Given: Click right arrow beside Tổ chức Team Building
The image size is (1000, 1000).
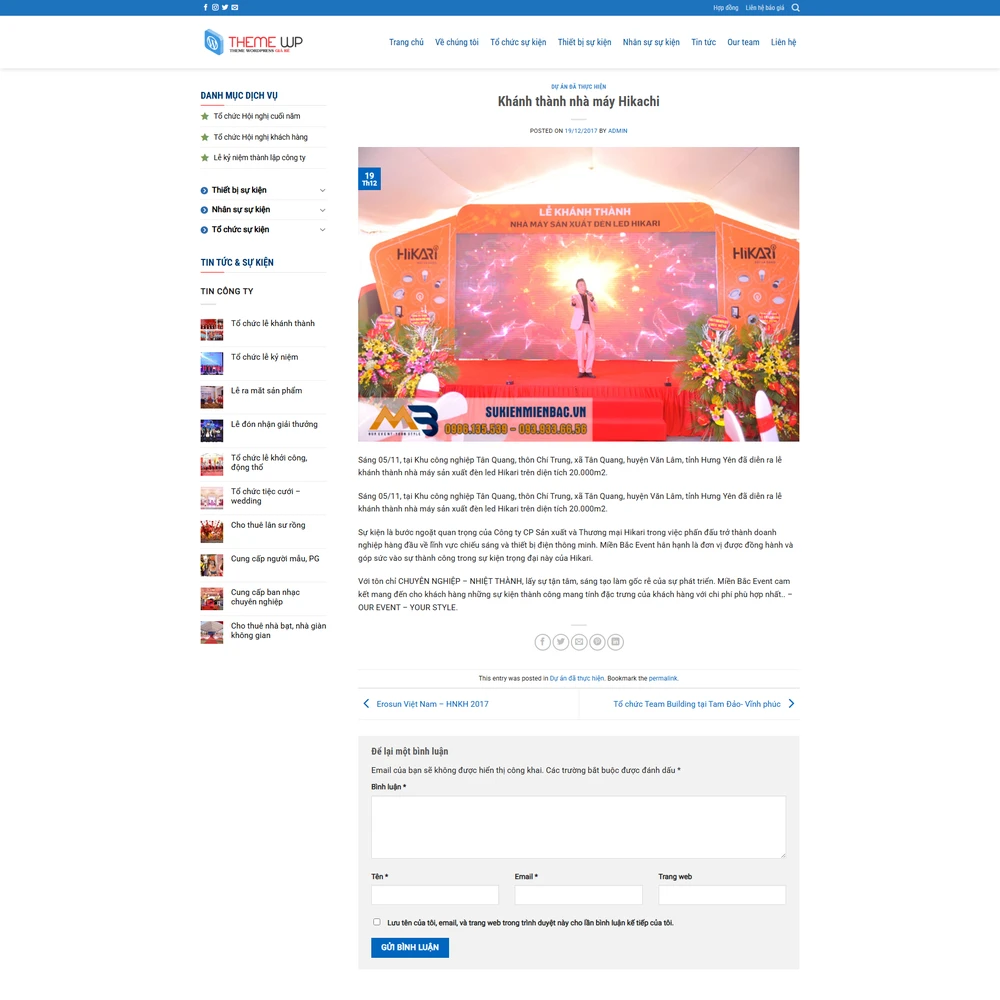Looking at the screenshot, I should [791, 703].
